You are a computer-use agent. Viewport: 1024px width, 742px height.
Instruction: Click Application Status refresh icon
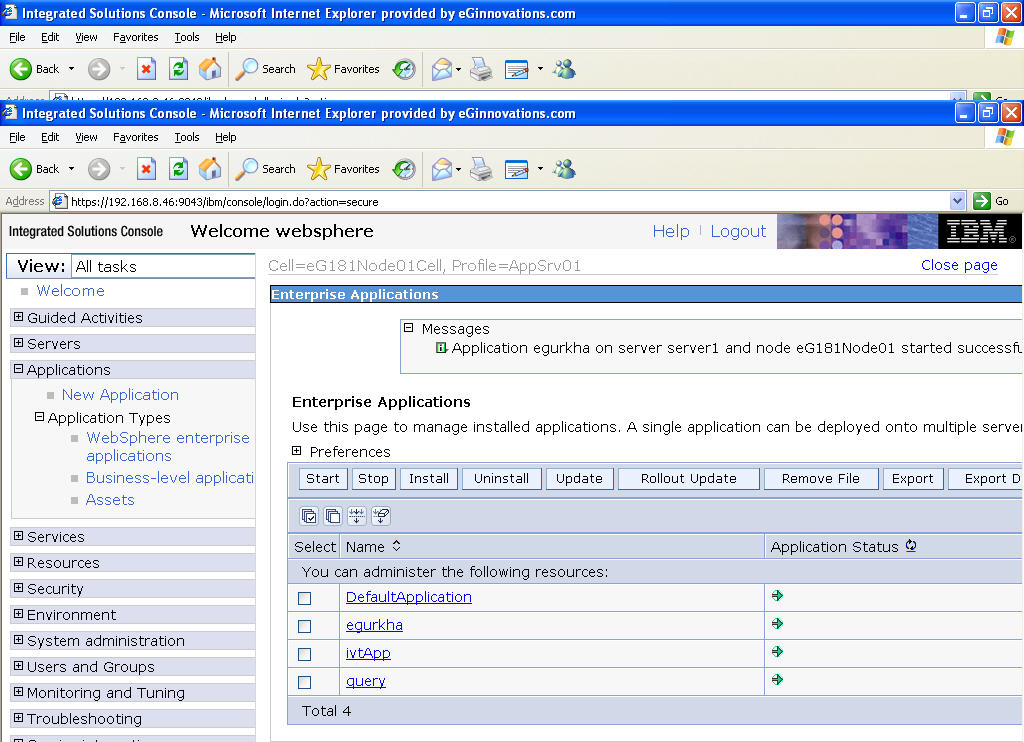coord(911,546)
